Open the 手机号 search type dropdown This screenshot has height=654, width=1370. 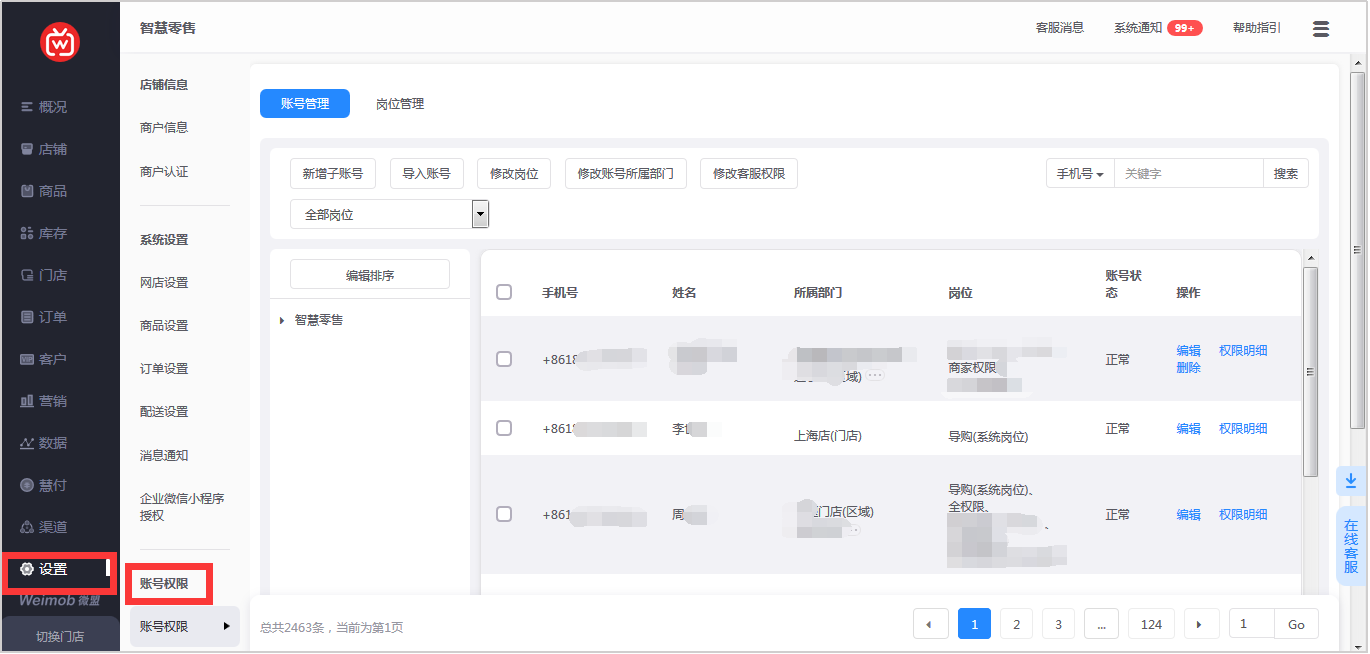pyautogui.click(x=1080, y=174)
